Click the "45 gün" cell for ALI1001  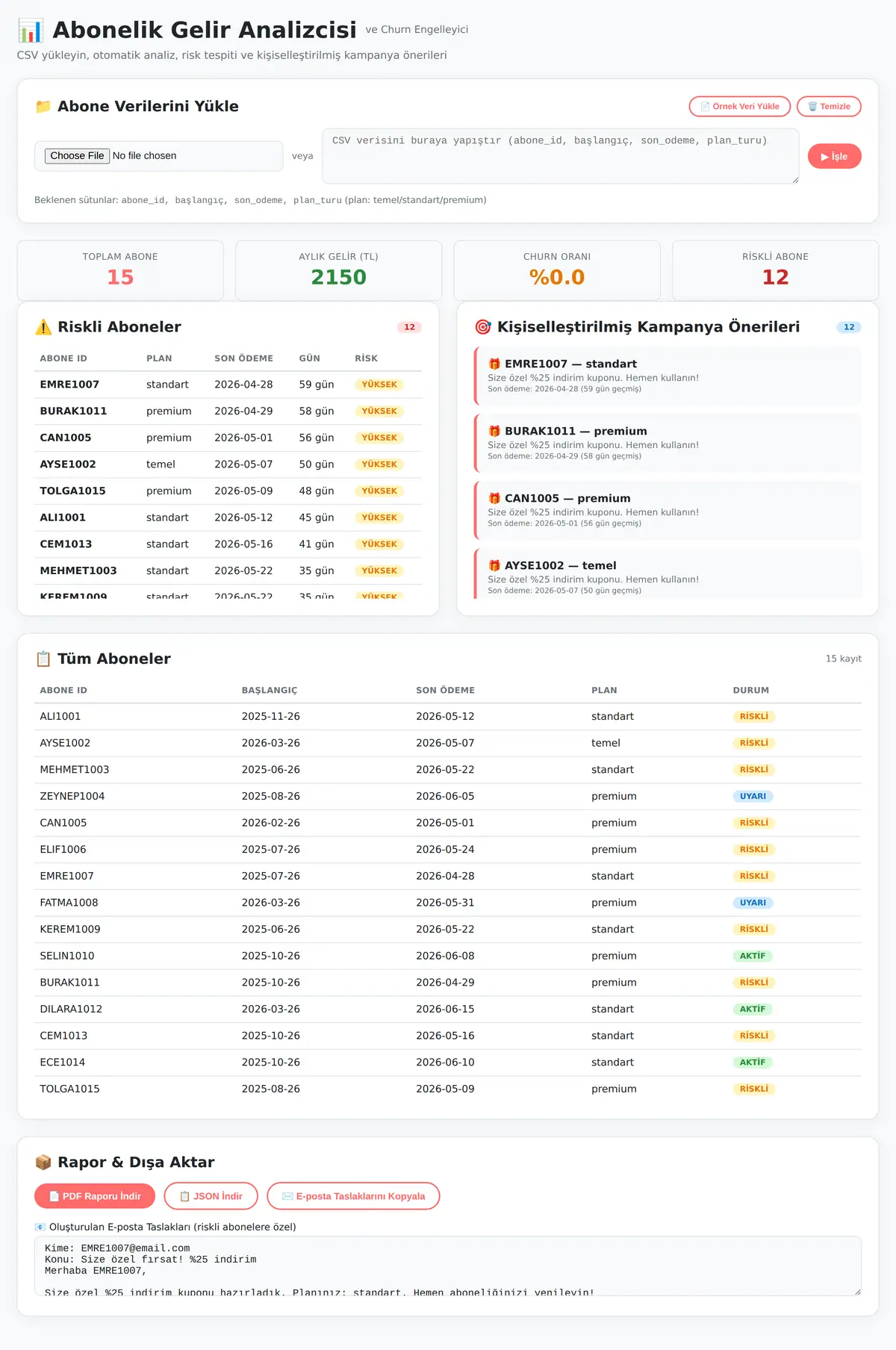[x=317, y=517]
